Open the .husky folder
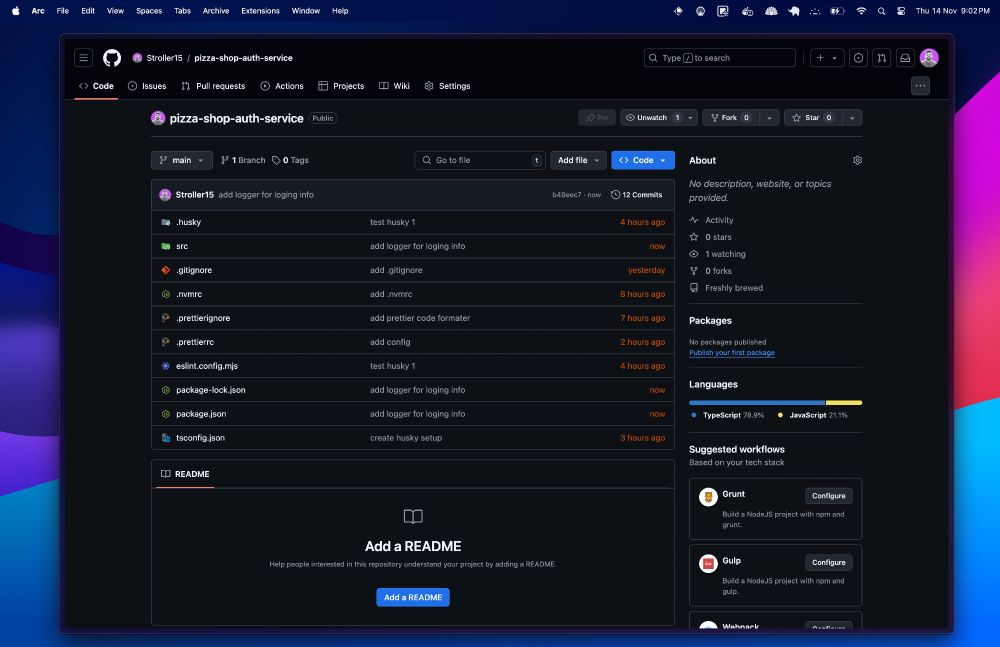This screenshot has height=647, width=1000. tap(188, 222)
